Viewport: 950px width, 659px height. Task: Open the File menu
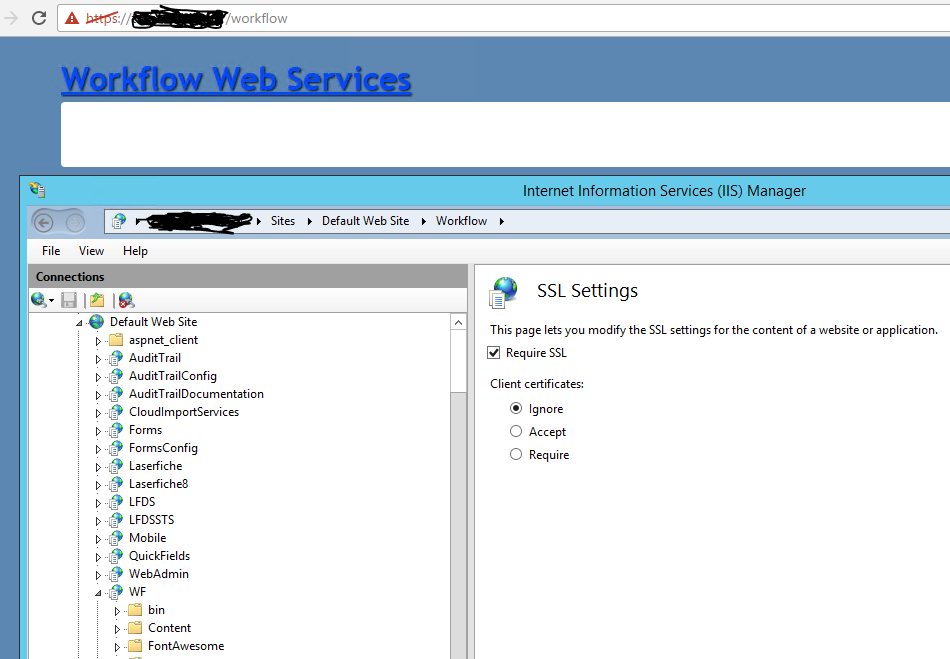[x=51, y=251]
